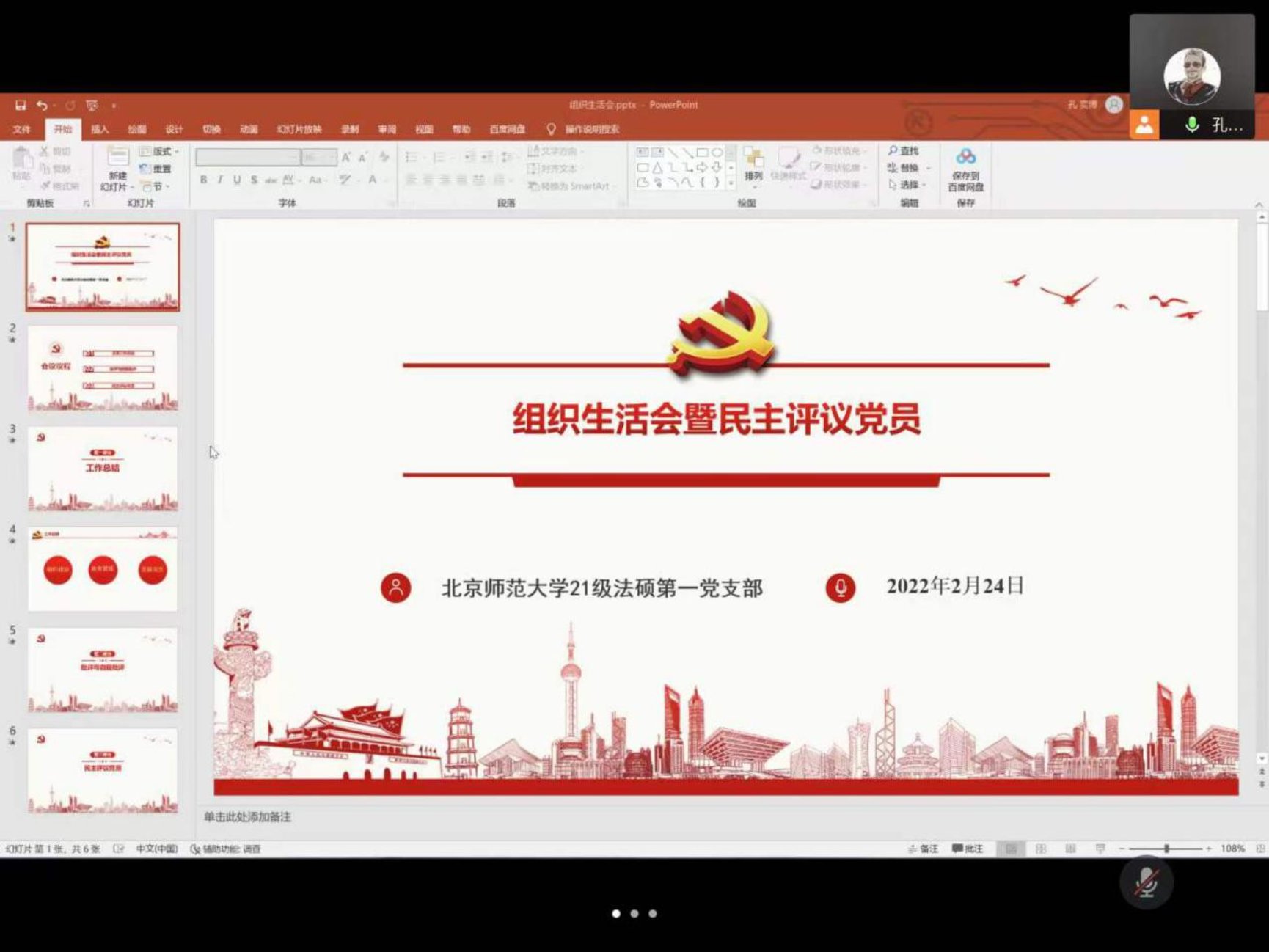The width and height of the screenshot is (1269, 952).
Task: Open slide sorter view from status bar
Action: (x=1041, y=849)
